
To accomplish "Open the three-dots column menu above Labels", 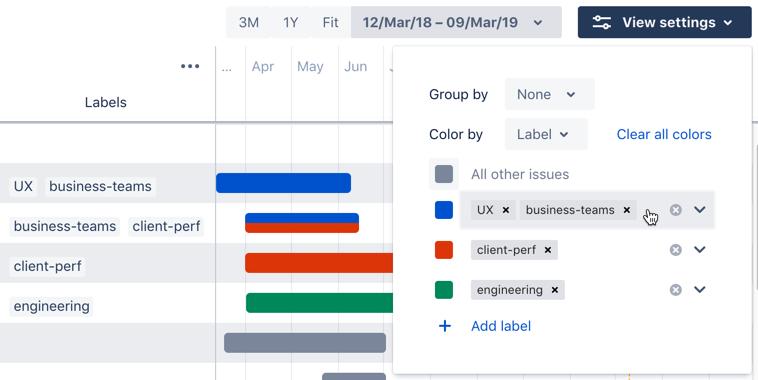I will pyautogui.click(x=190, y=66).
